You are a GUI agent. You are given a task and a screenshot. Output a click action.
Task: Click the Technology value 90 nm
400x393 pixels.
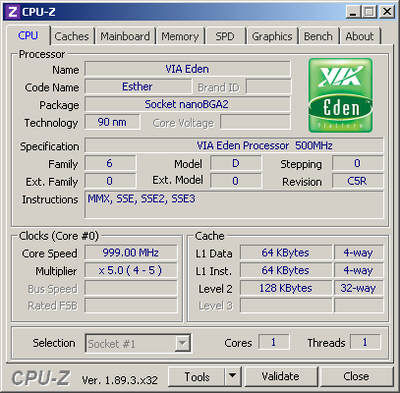(112, 122)
